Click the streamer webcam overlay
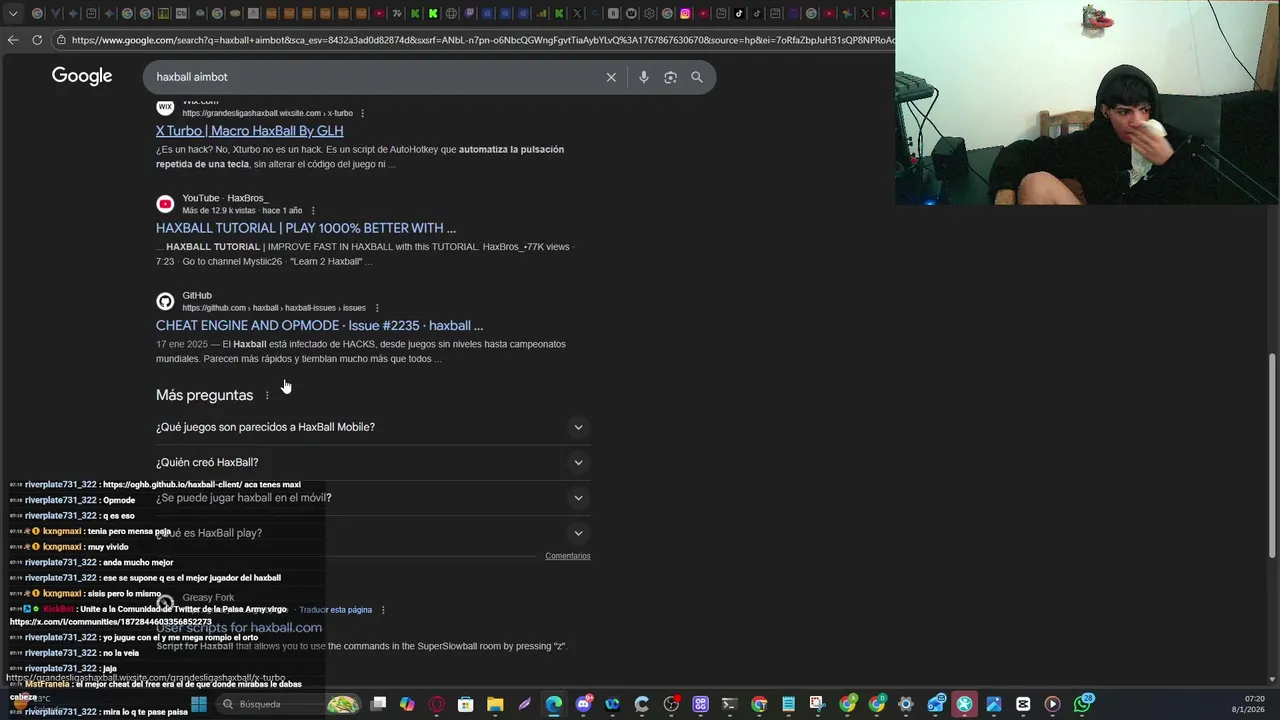The image size is (1280, 720). point(1087,102)
